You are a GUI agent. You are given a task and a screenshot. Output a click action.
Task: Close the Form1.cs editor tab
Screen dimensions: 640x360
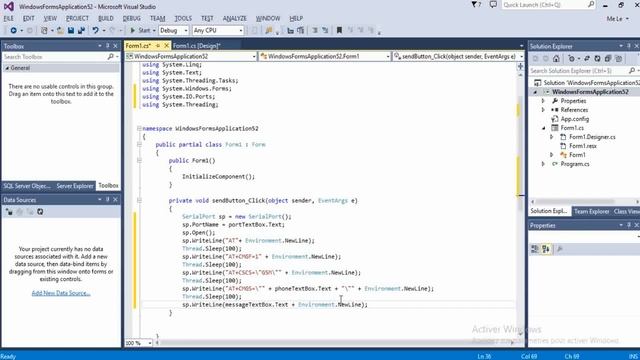[167, 46]
